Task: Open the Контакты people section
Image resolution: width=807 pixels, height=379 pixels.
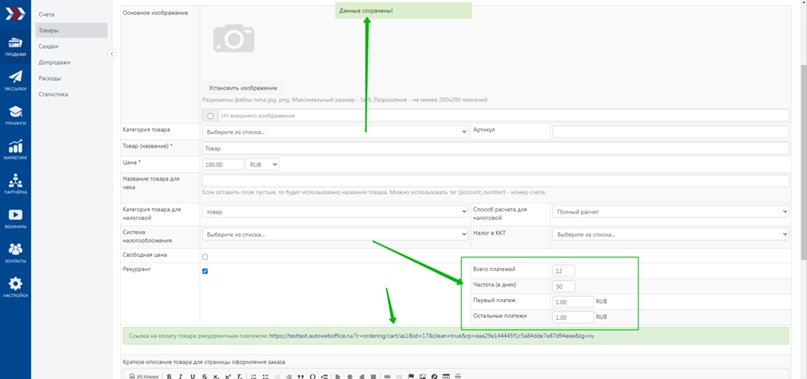Action: [15, 252]
